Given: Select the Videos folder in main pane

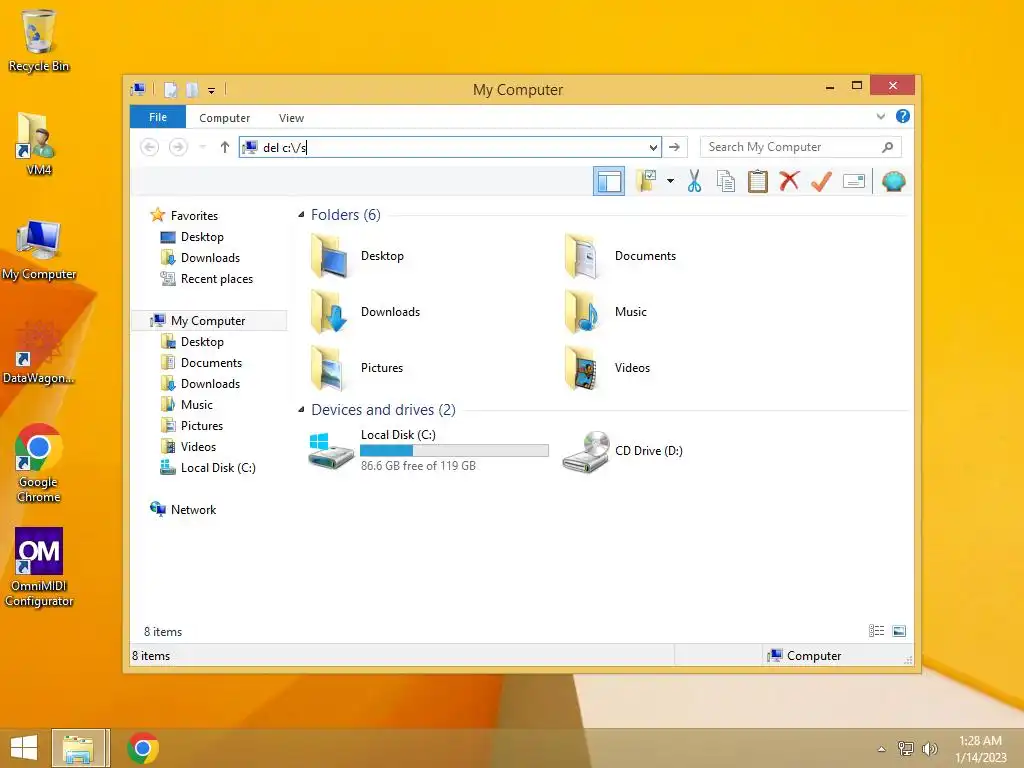Looking at the screenshot, I should (607, 368).
